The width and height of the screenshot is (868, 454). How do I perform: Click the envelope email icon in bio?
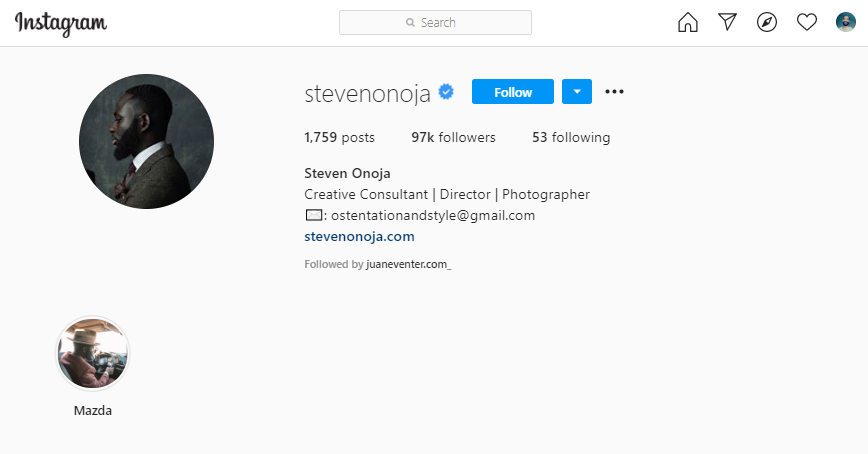(x=313, y=215)
